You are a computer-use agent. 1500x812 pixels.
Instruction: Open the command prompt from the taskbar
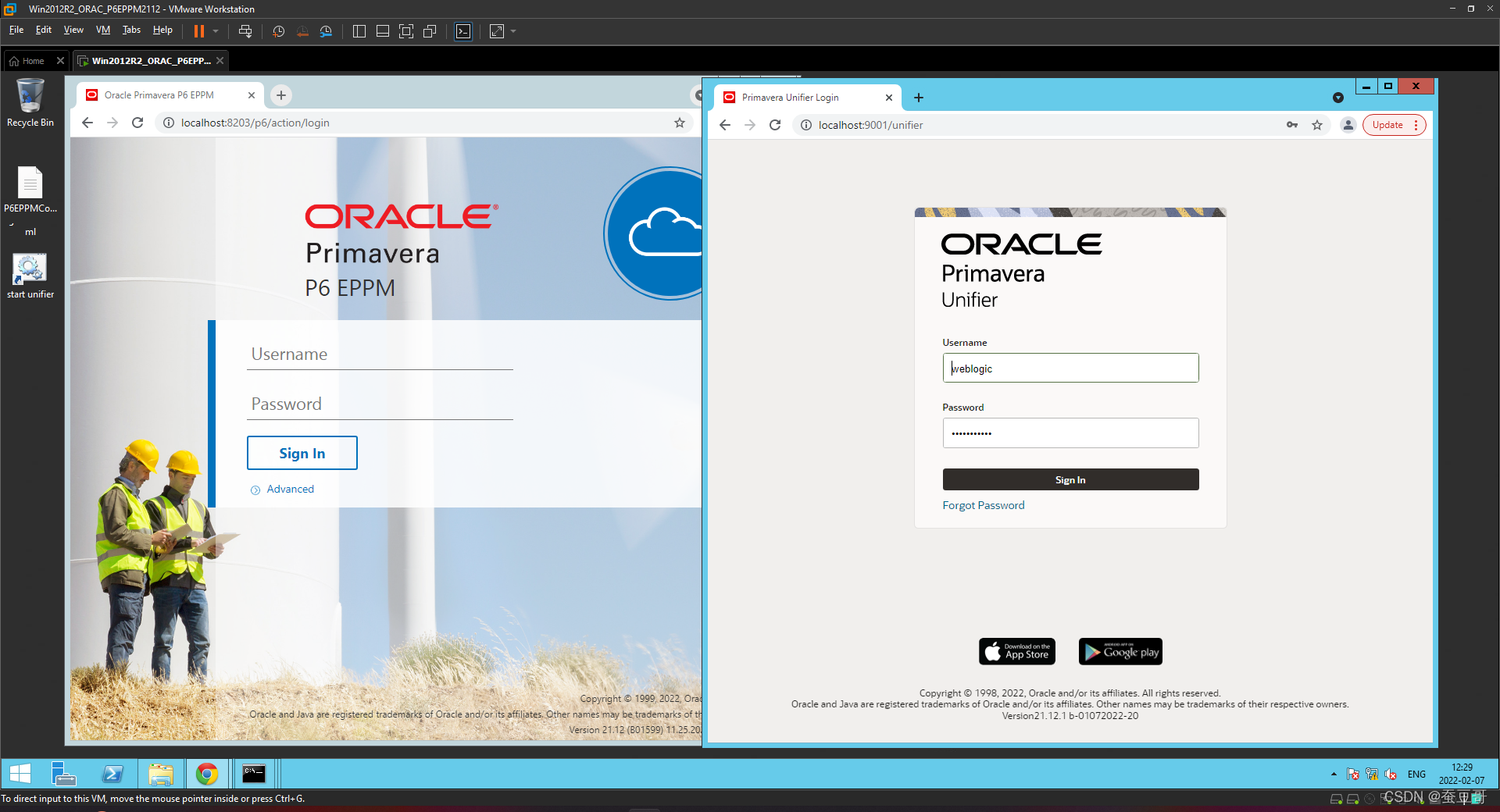252,774
